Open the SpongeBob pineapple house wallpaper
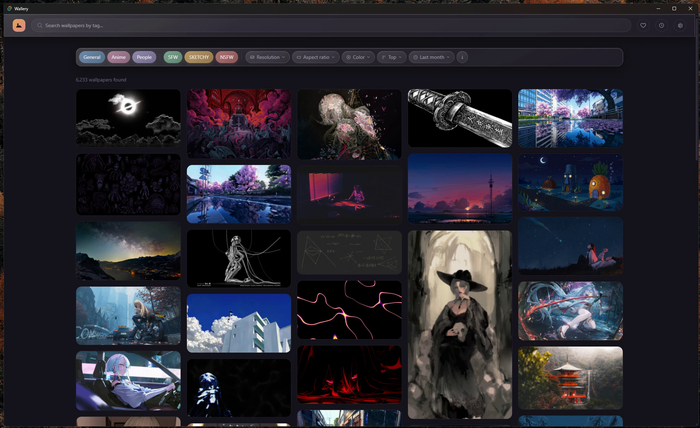The height and width of the screenshot is (428, 700). coord(570,183)
